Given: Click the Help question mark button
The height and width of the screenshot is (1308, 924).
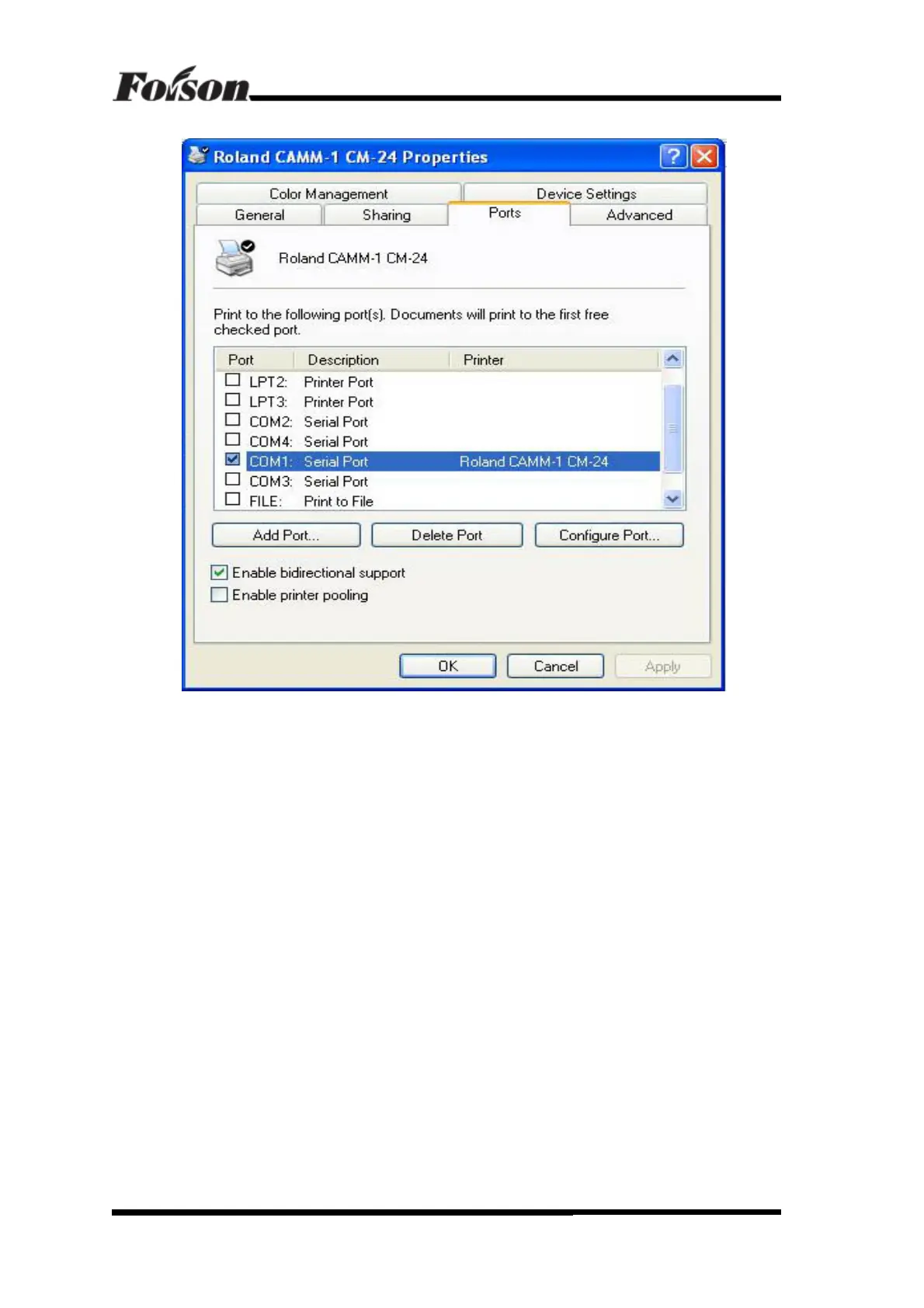Looking at the screenshot, I should [x=672, y=156].
